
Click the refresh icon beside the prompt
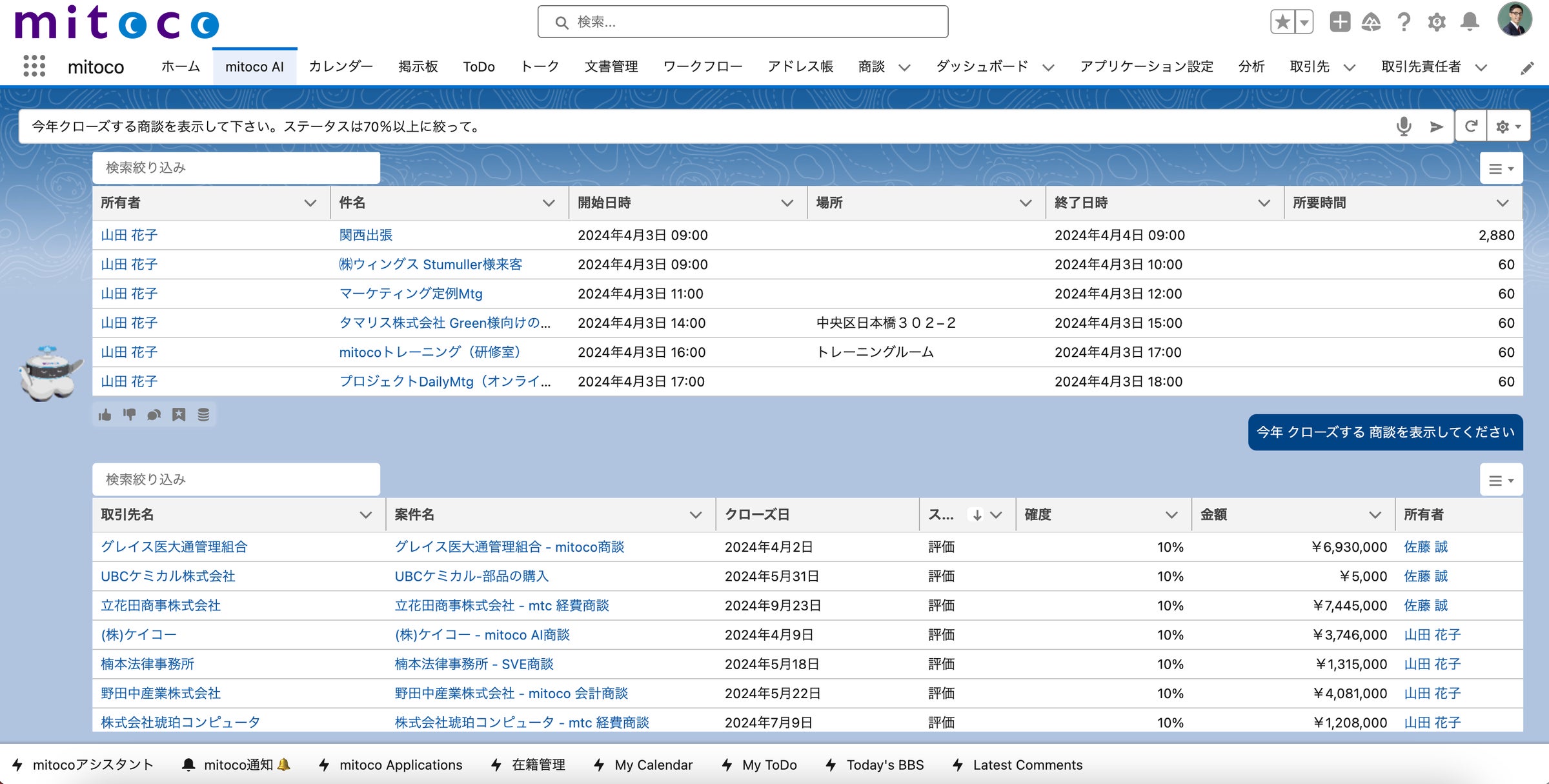pyautogui.click(x=1471, y=126)
